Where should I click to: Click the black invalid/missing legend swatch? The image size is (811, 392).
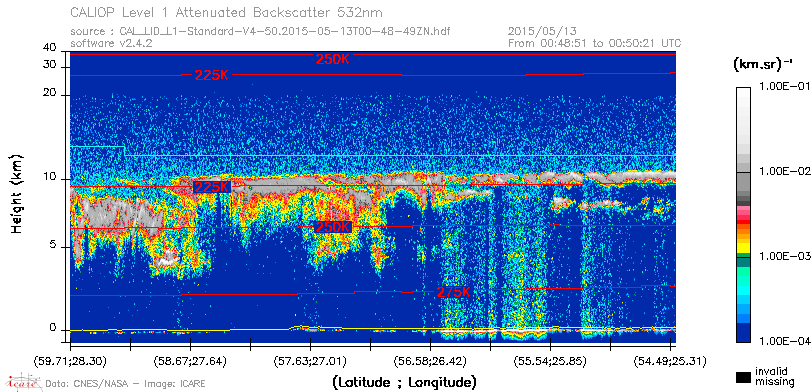click(x=744, y=377)
